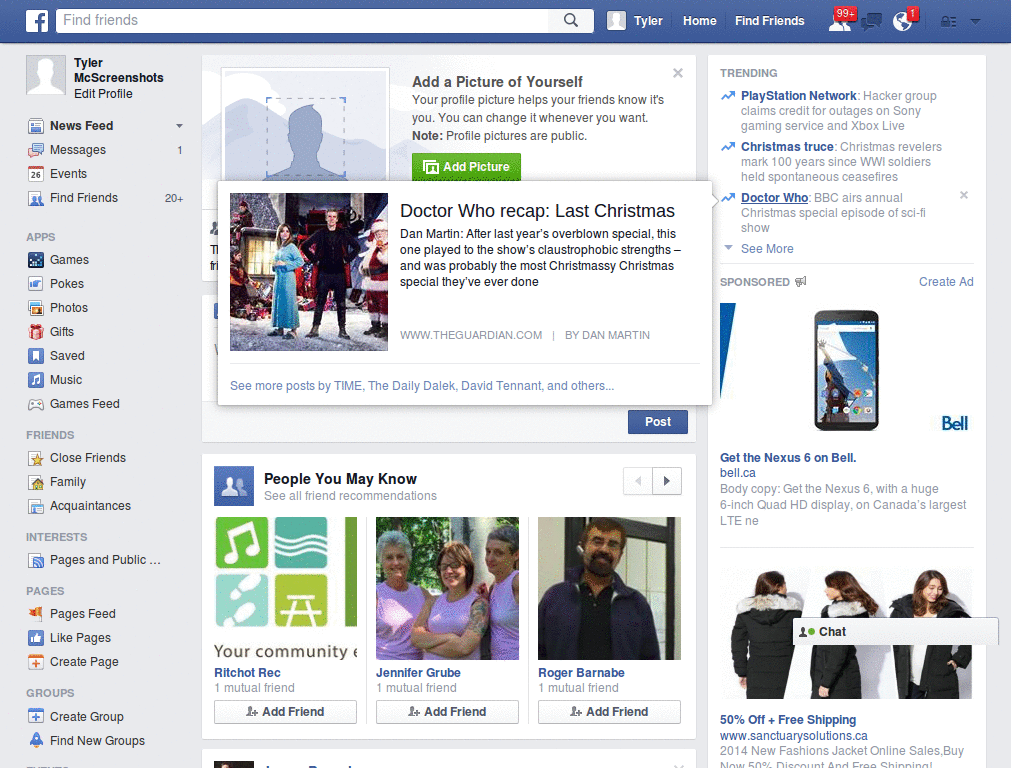Viewport: 1024px width, 768px height.
Task: Click the Games Feed controller icon
Action: click(36, 404)
